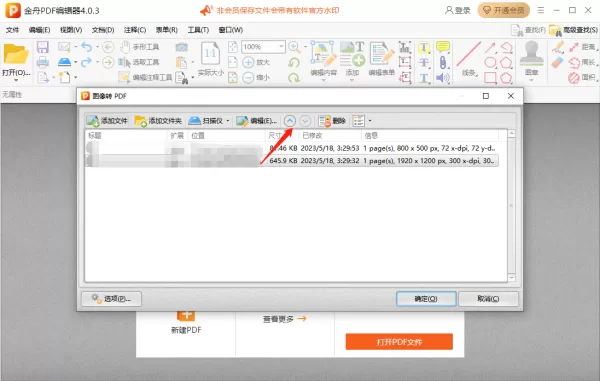Screen dimensions: 600x381
Task: Click the move down arrow in dialog
Action: [x=305, y=121]
